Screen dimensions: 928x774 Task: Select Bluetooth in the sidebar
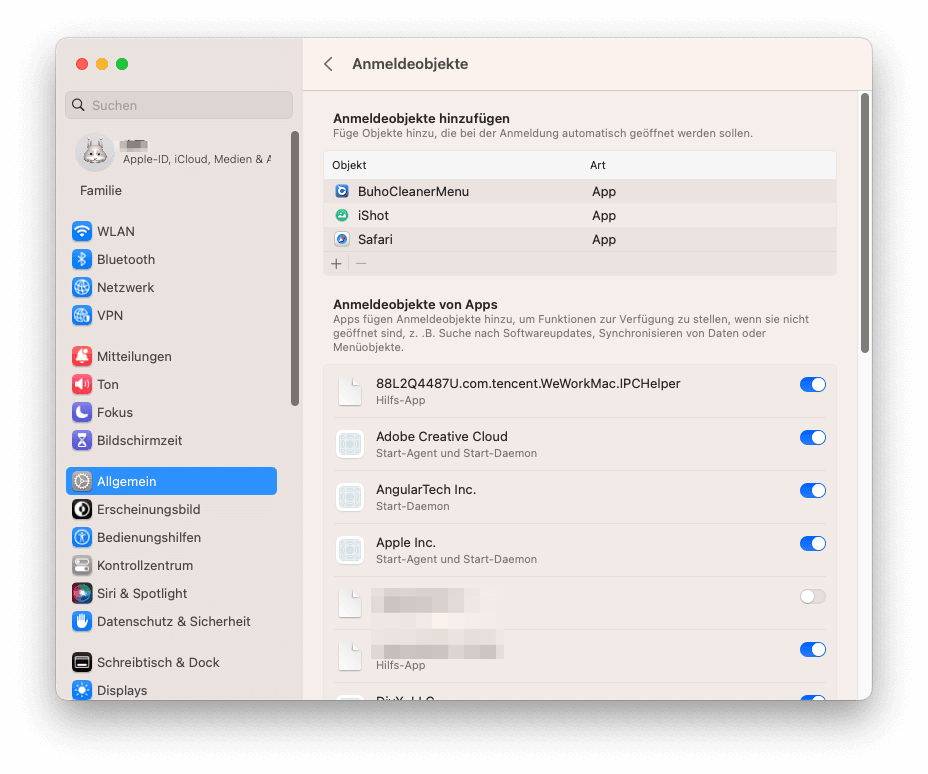tap(172, 259)
